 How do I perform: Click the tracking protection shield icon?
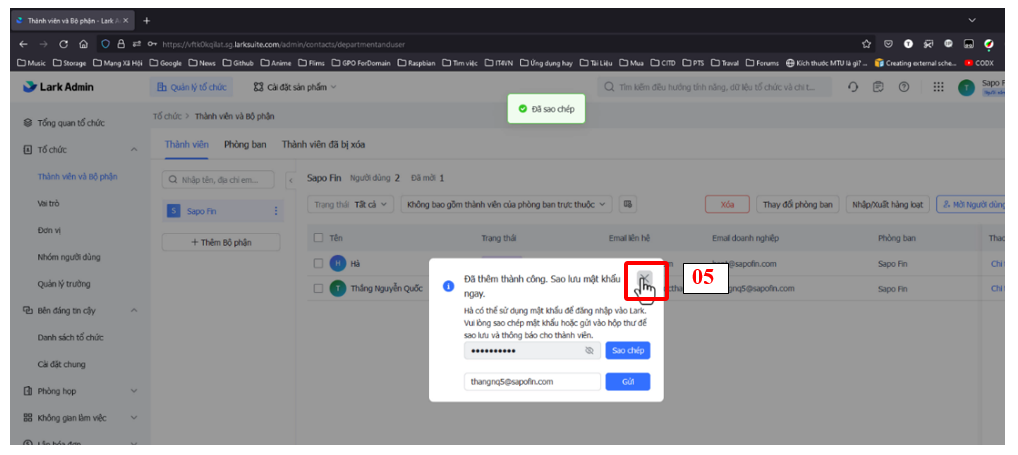[106, 44]
